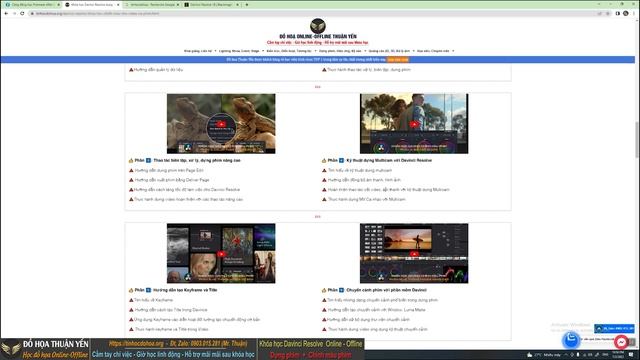Click the taskbar weather indicator
The height and width of the screenshot is (360, 640).
[x=544, y=355]
